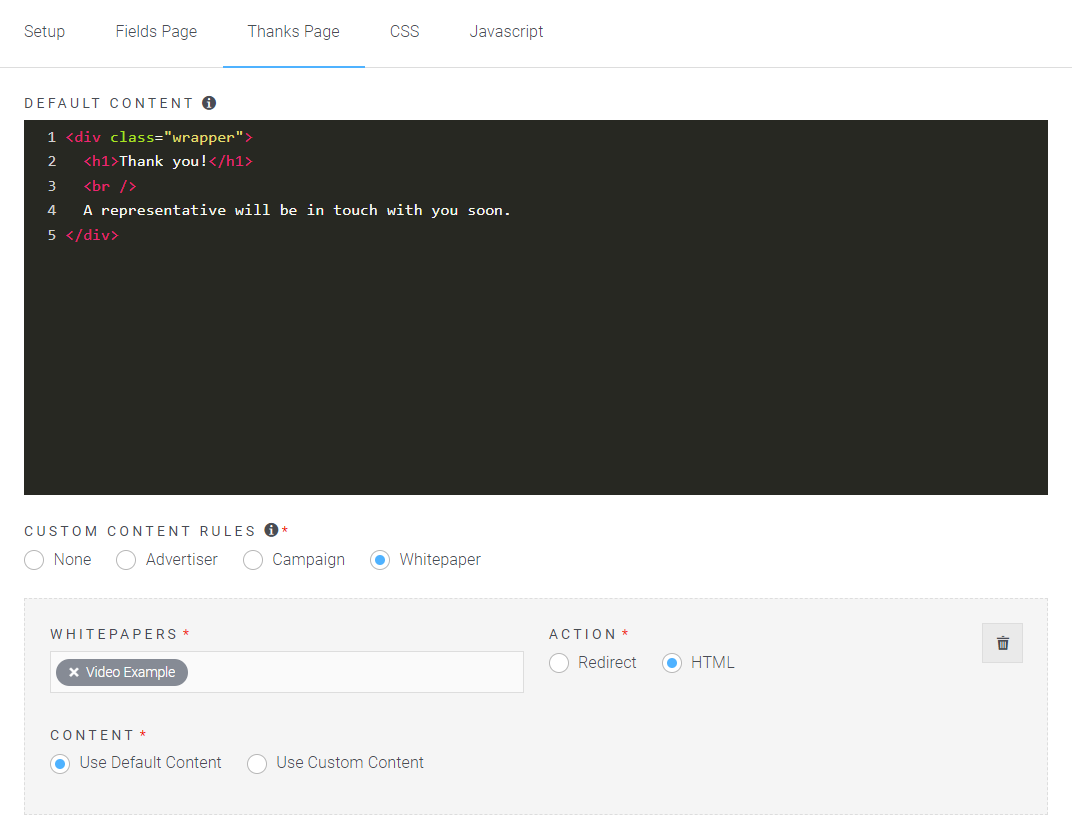Open the CSS tab
The width and height of the screenshot is (1072, 829).
point(404,31)
